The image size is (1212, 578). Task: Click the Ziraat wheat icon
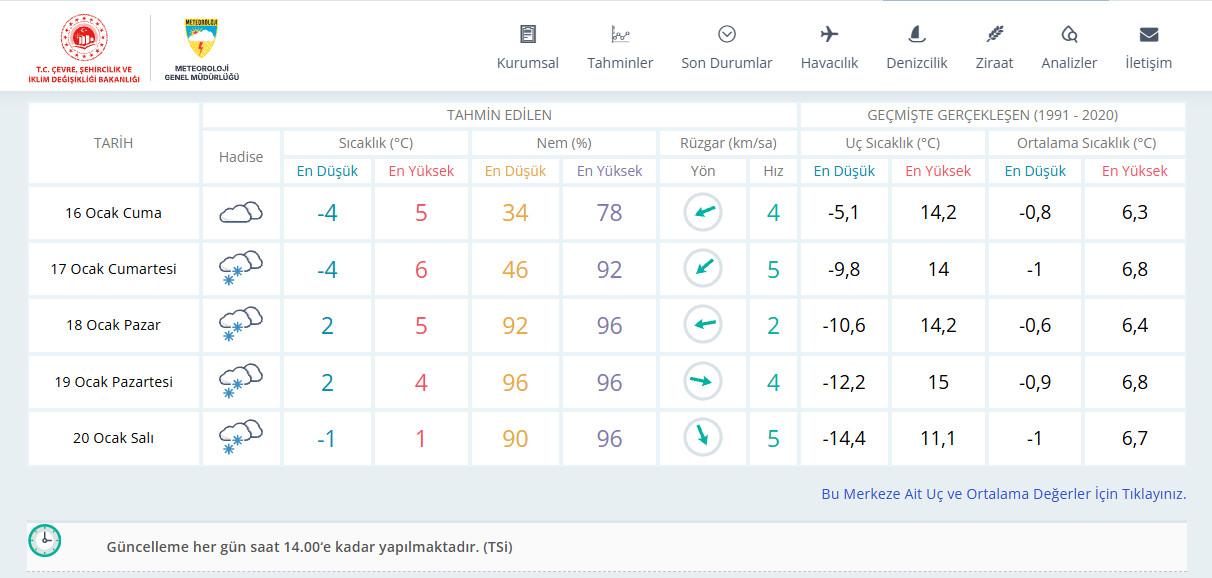point(994,34)
